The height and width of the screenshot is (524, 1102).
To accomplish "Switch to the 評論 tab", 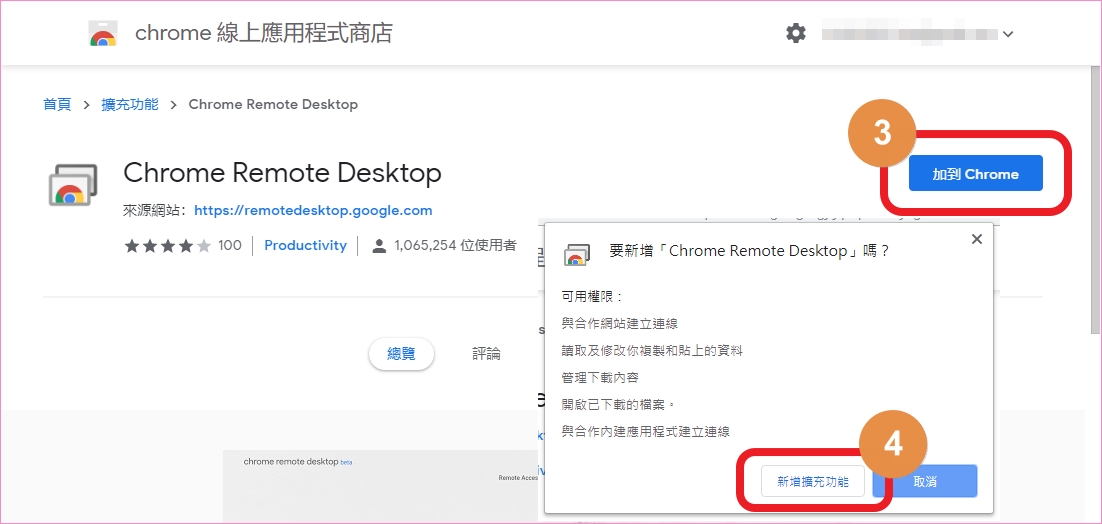I will (x=486, y=353).
